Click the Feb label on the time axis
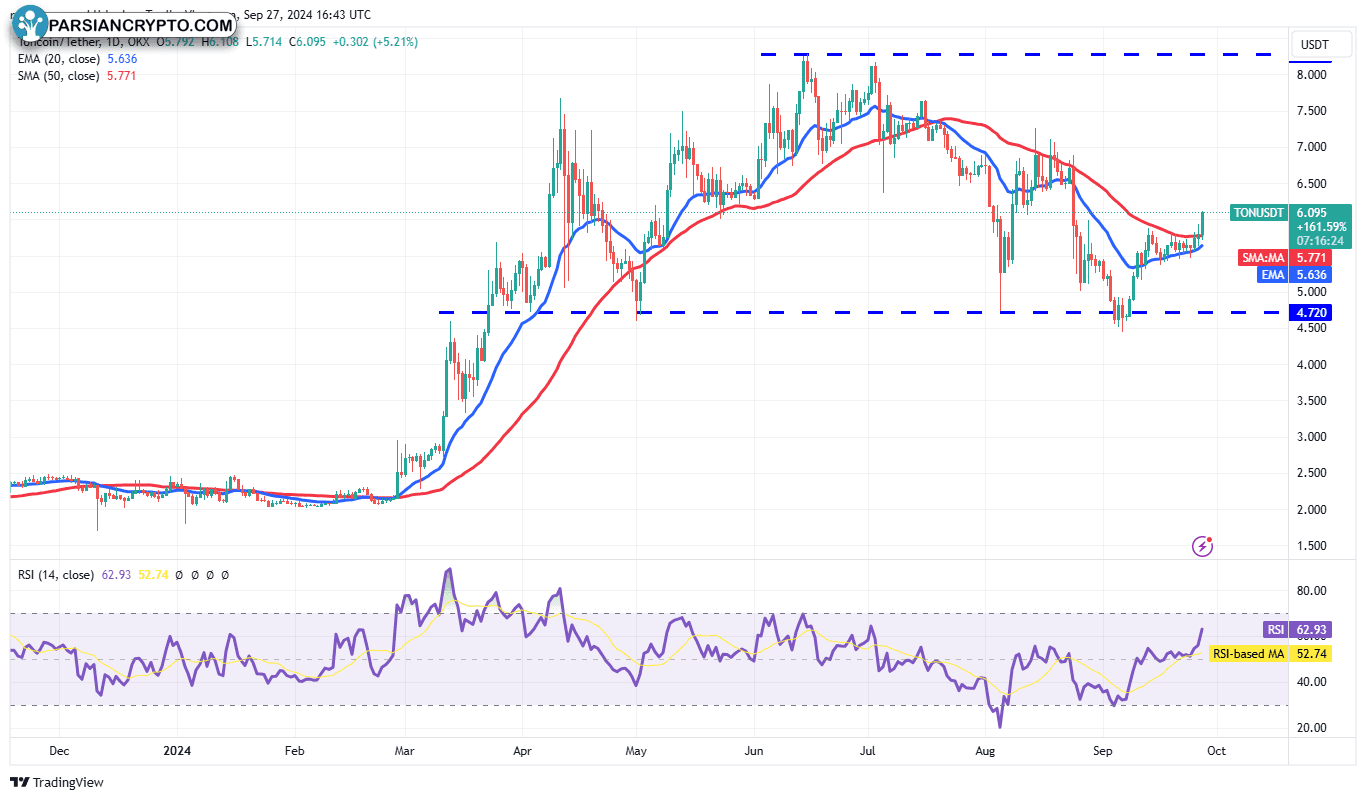The height and width of the screenshot is (800, 1366). tap(293, 750)
